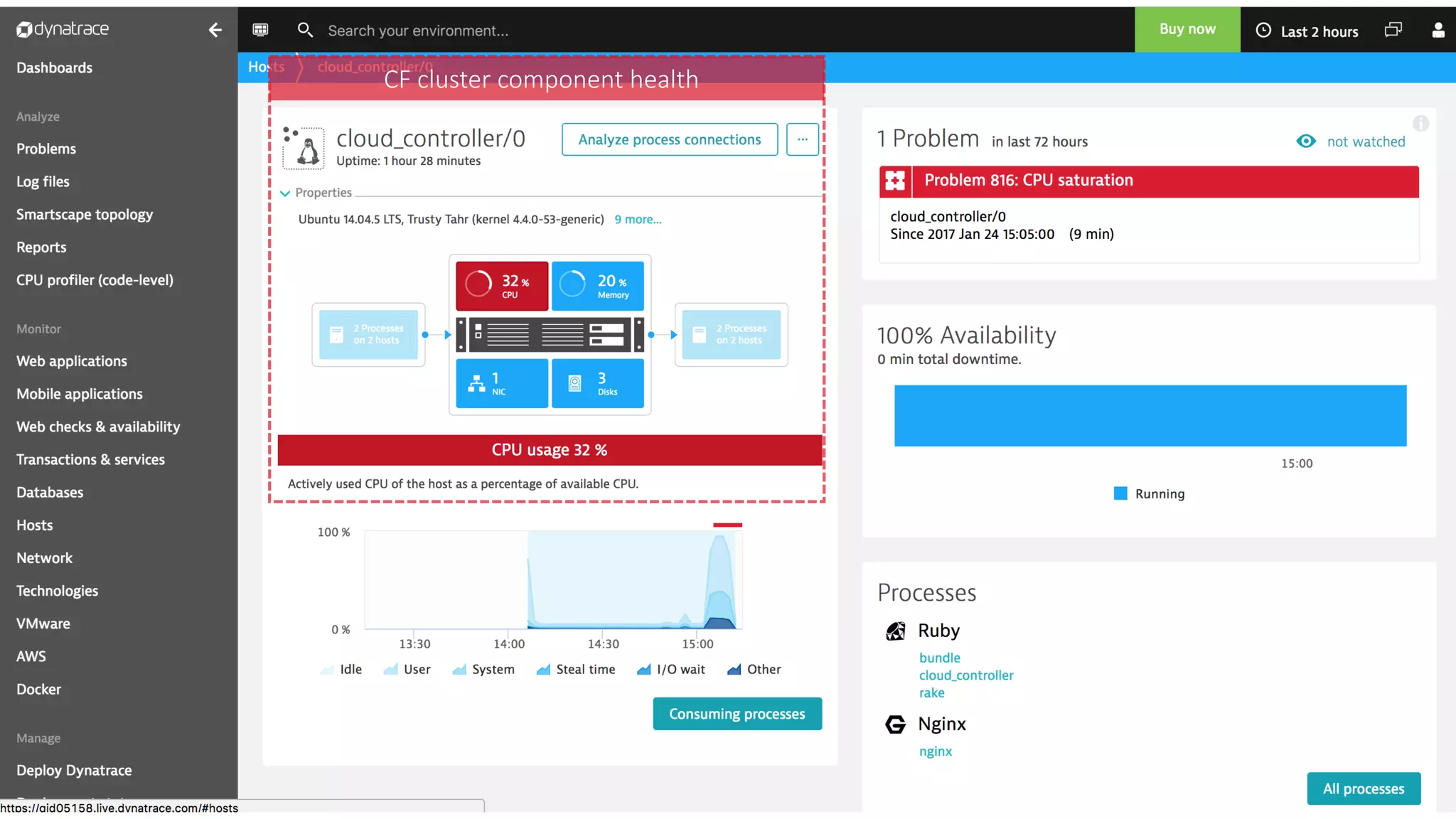Click the Ruby technology icon

pos(896,631)
